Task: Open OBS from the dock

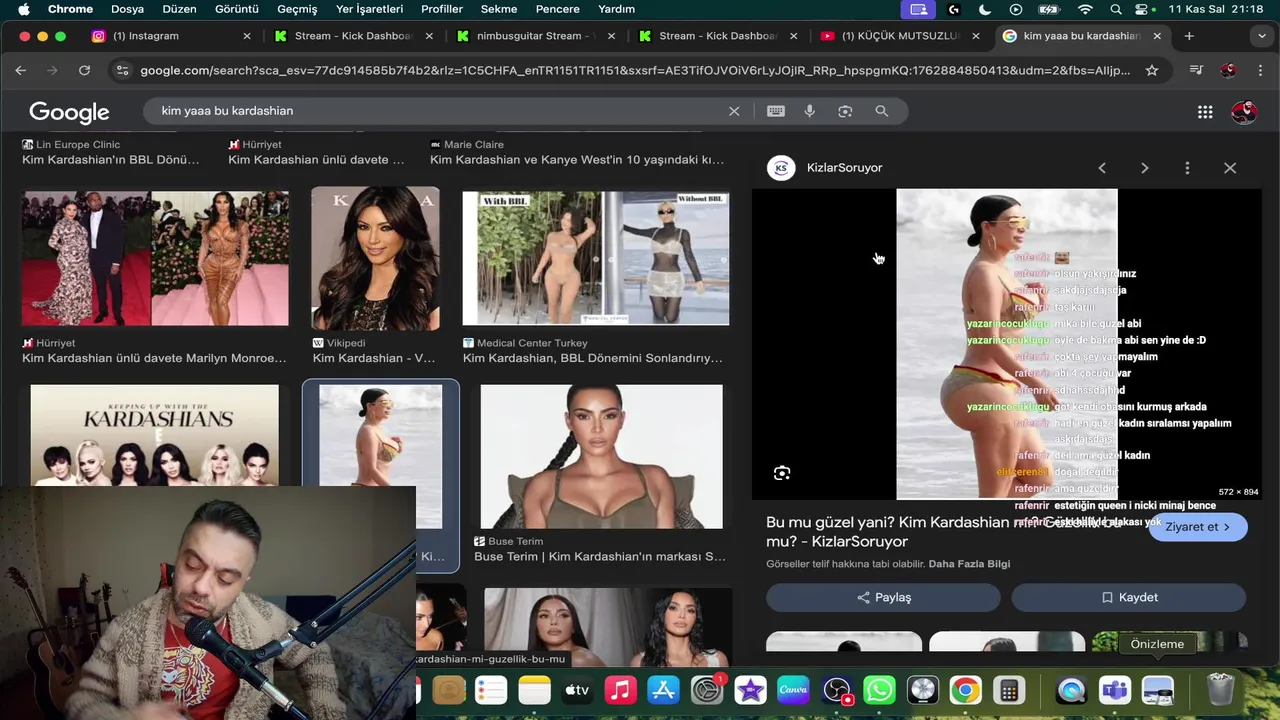Action: pyautogui.click(x=836, y=690)
